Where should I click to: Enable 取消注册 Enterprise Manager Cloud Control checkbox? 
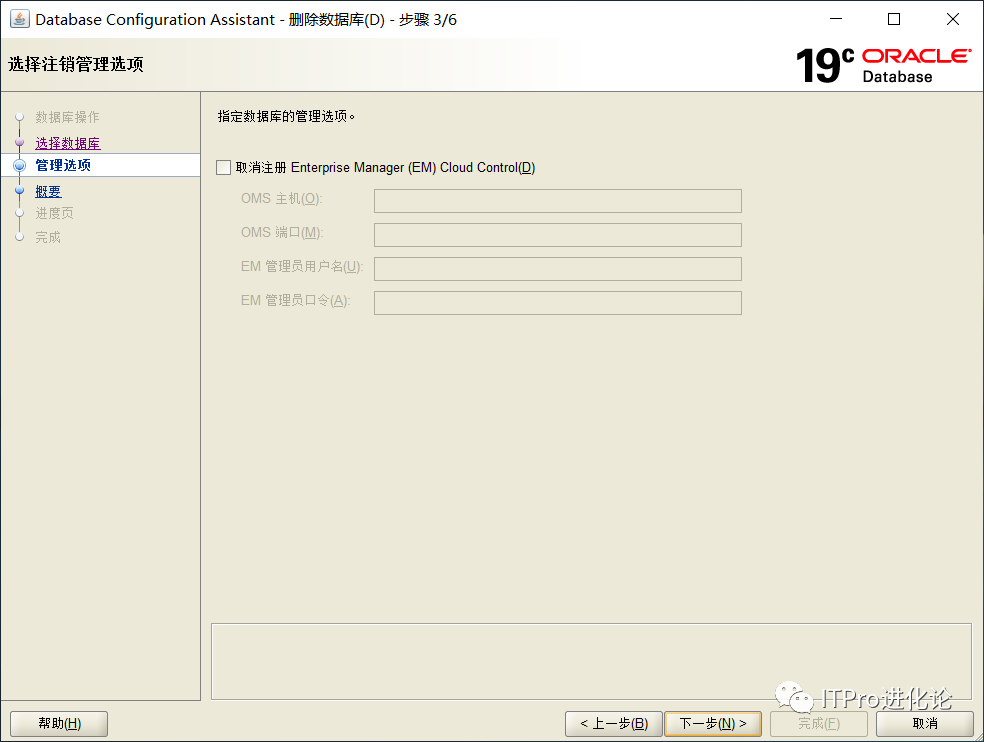pyautogui.click(x=223, y=168)
